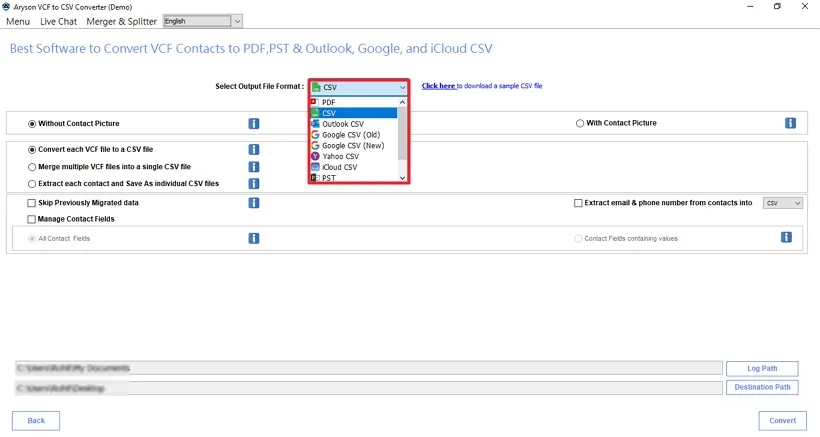Open Merger & Splitter menu

point(121,21)
